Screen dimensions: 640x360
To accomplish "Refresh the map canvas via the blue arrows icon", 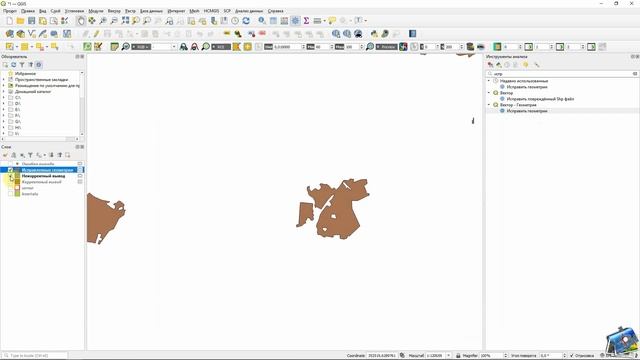I will coord(246,20).
